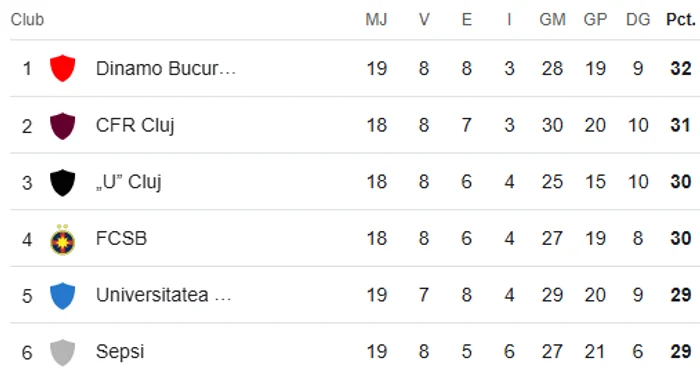Open the CFR Cluj team link
700x370 pixels.
[x=135, y=125]
